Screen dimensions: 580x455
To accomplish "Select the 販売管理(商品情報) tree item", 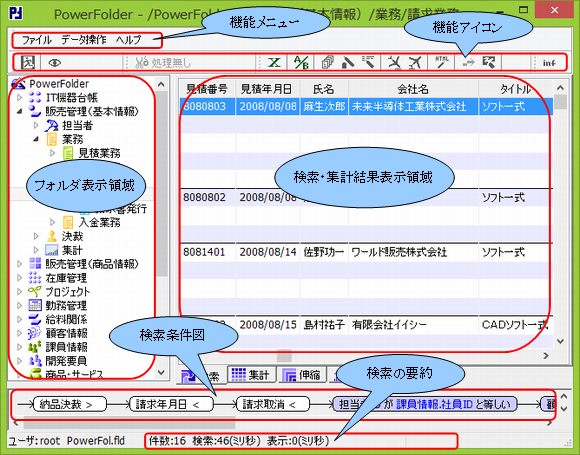I will (x=92, y=264).
